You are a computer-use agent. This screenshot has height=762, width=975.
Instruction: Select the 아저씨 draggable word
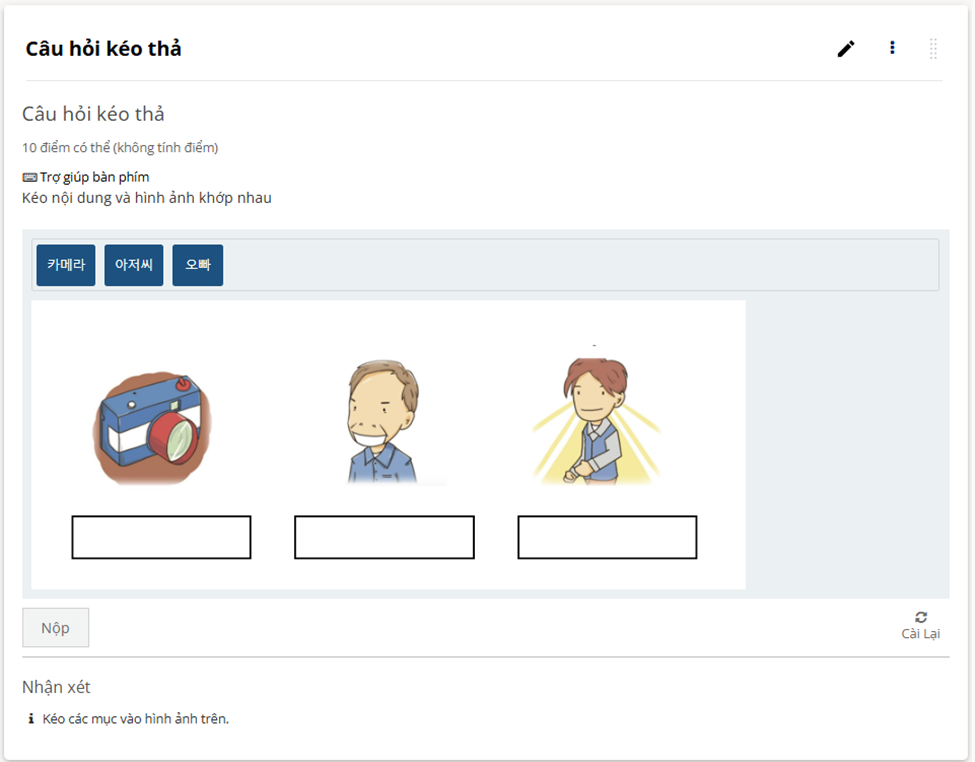click(134, 265)
